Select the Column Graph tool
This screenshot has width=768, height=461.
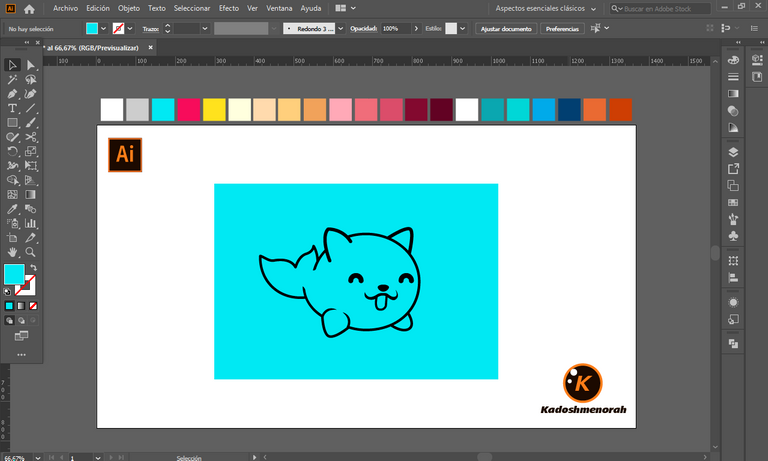30,223
